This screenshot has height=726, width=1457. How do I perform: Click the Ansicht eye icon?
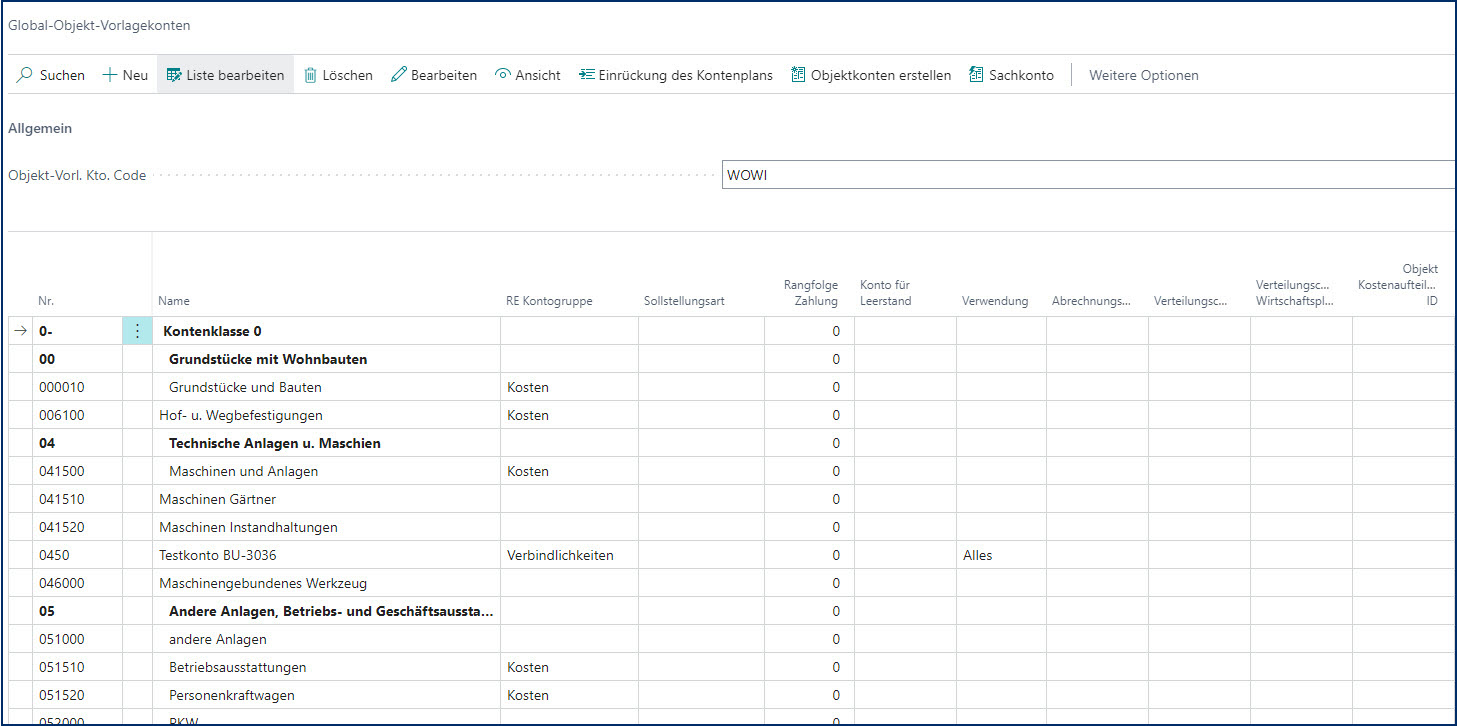coord(503,75)
